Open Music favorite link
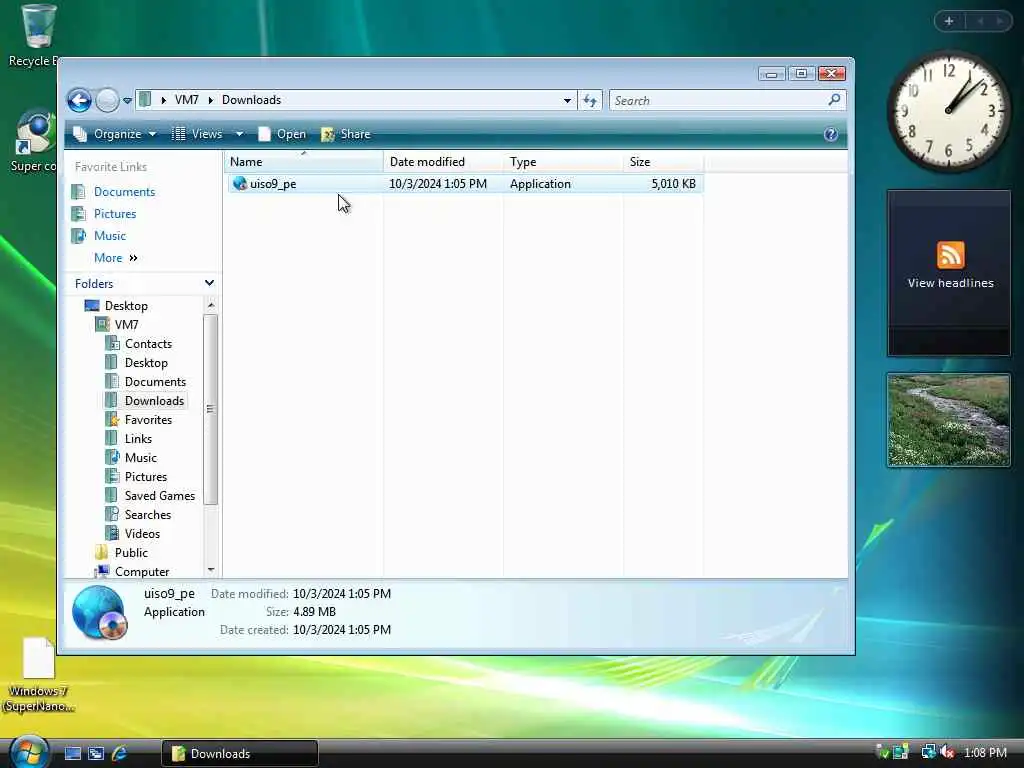1024x768 pixels. (110, 236)
